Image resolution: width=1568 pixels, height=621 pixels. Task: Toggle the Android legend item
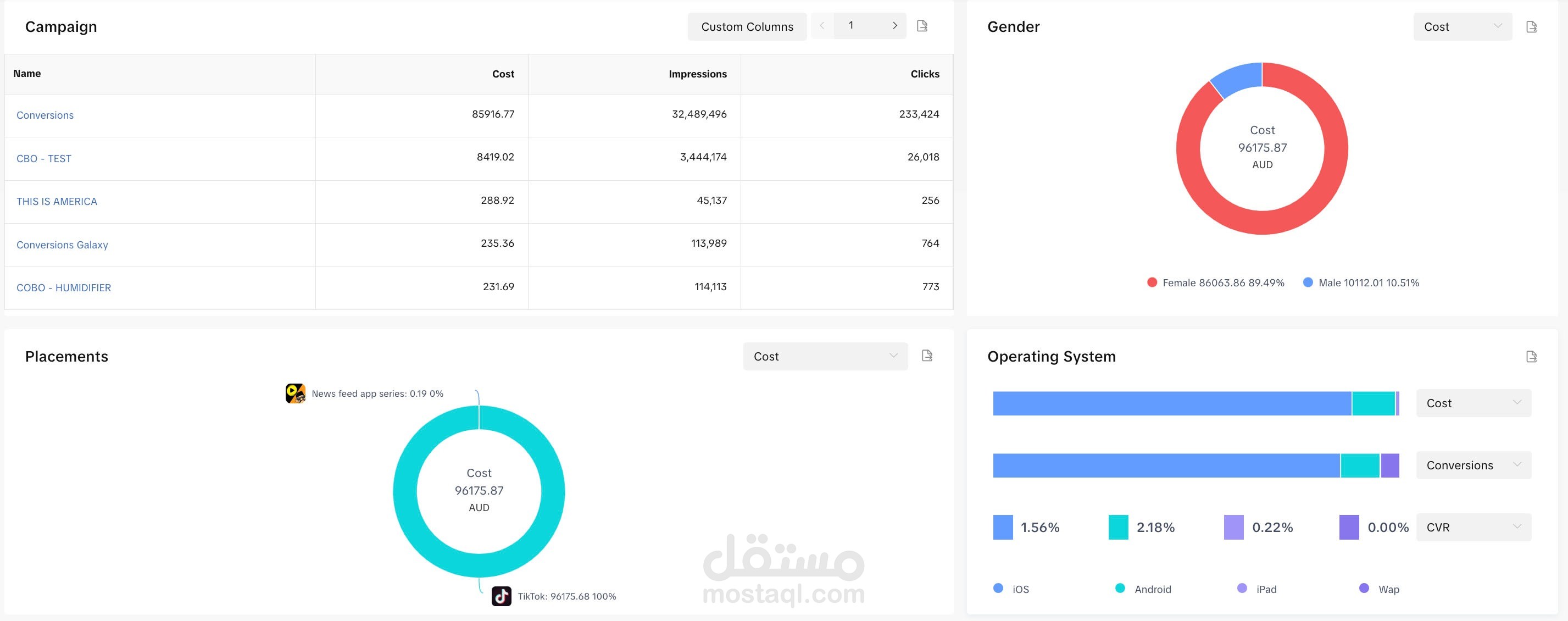pos(1143,589)
